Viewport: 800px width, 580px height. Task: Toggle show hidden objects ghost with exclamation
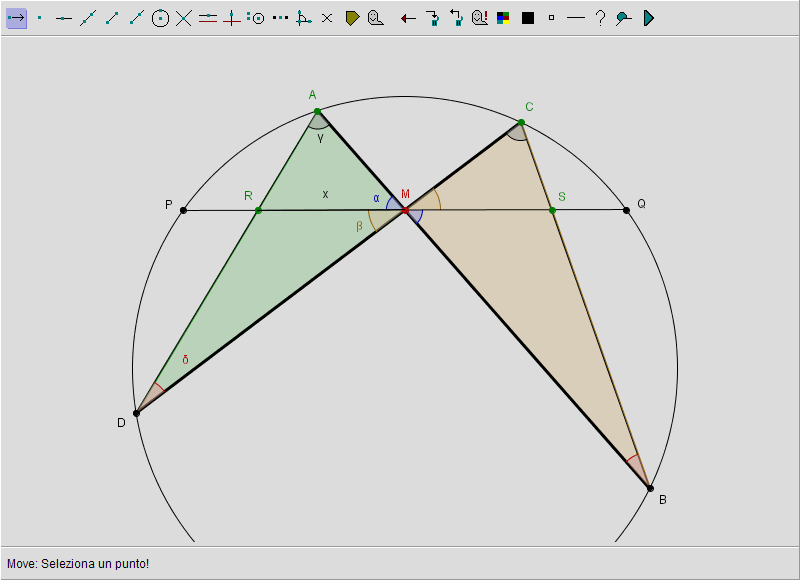480,18
